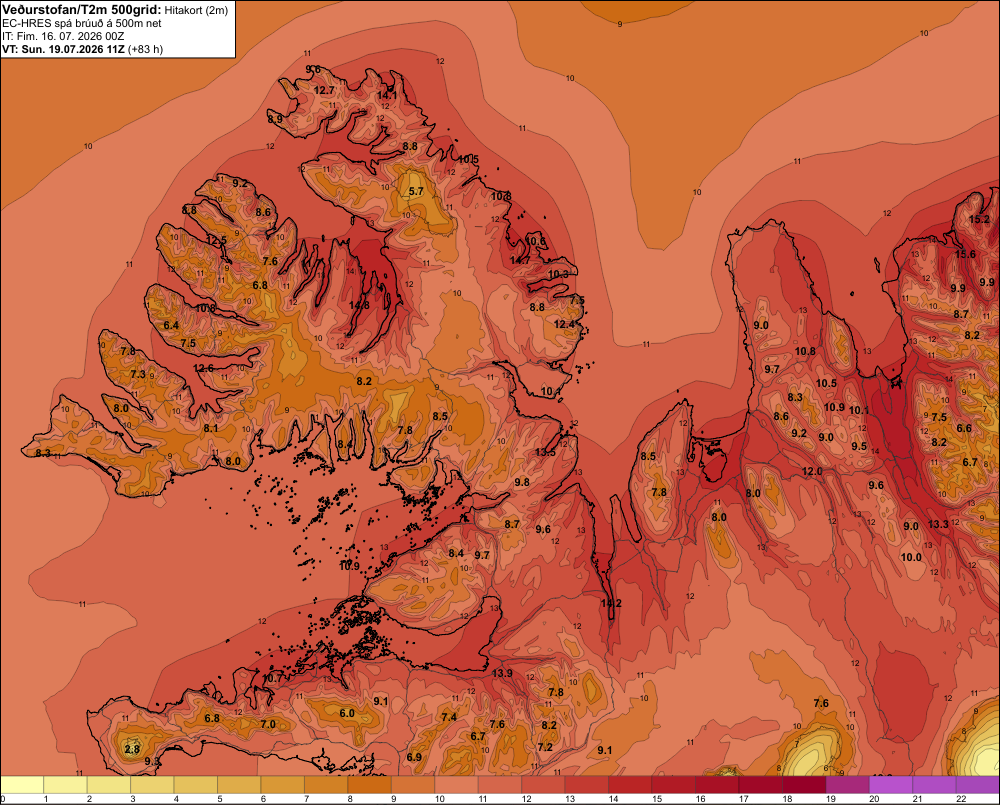Select the 12.5 temperature value
Screen dimensions: 1000x805
(x=217, y=240)
